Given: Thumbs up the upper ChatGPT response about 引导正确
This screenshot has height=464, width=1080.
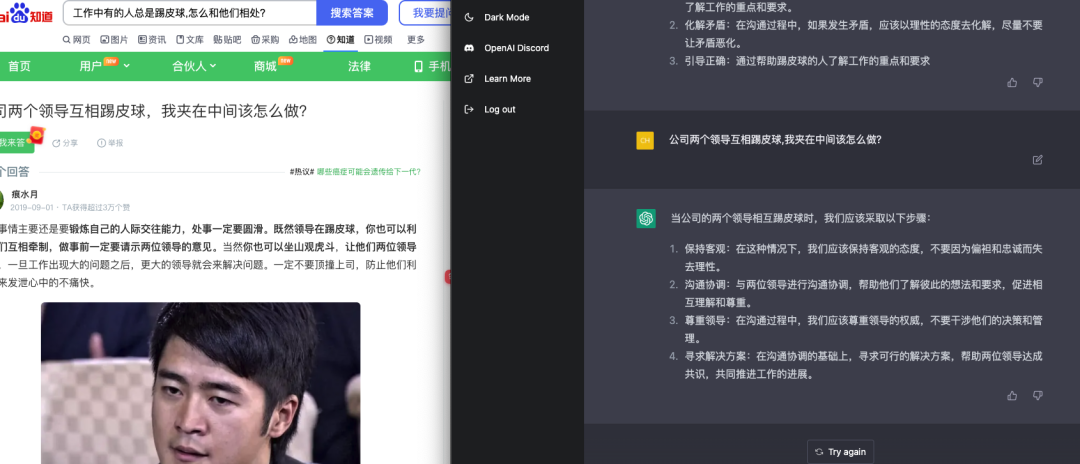Looking at the screenshot, I should pos(1012,83).
